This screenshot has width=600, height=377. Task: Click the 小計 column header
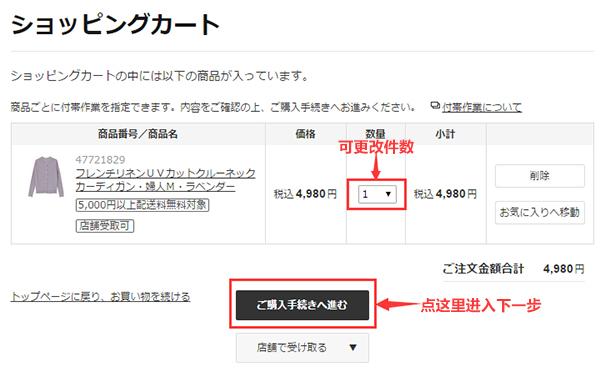pyautogui.click(x=445, y=134)
